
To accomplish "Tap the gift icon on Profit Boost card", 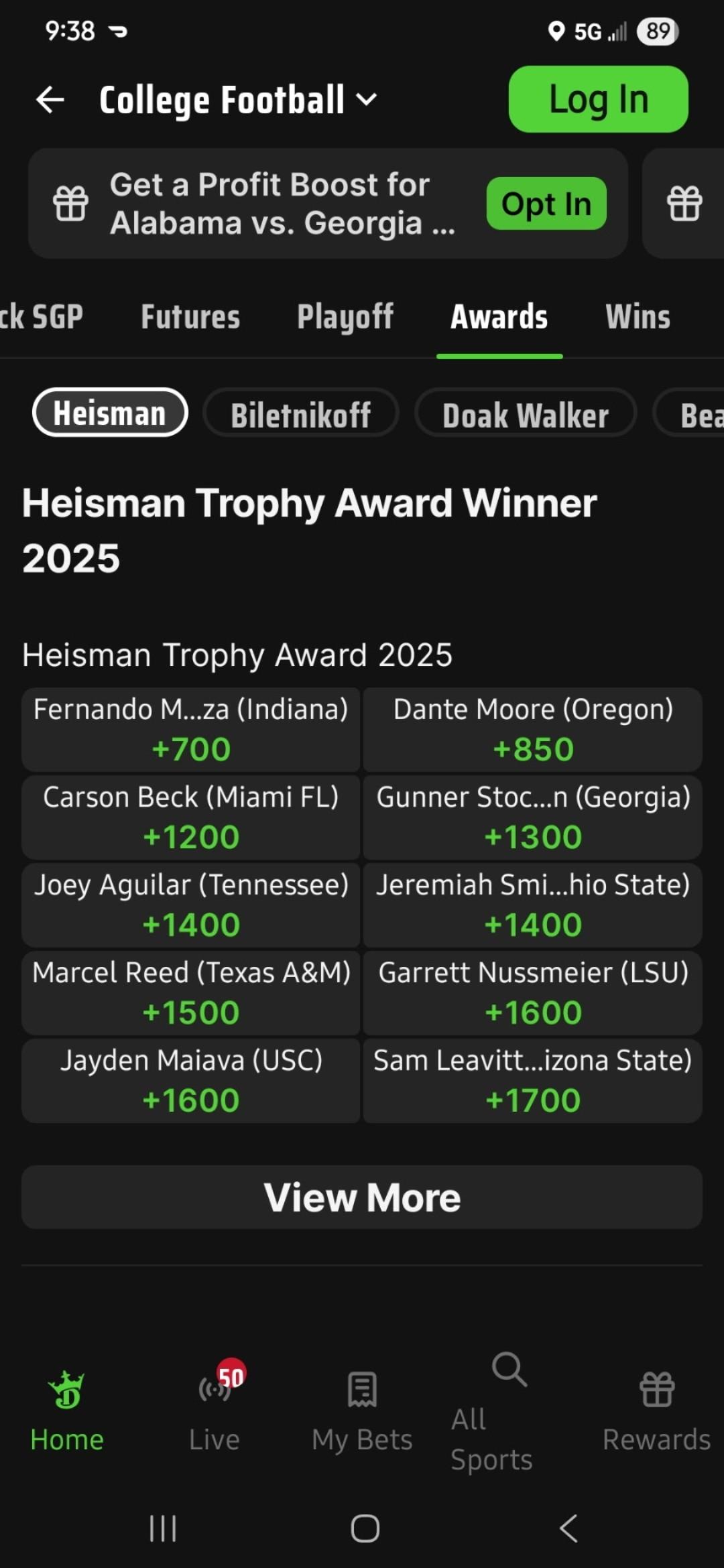I will point(71,203).
